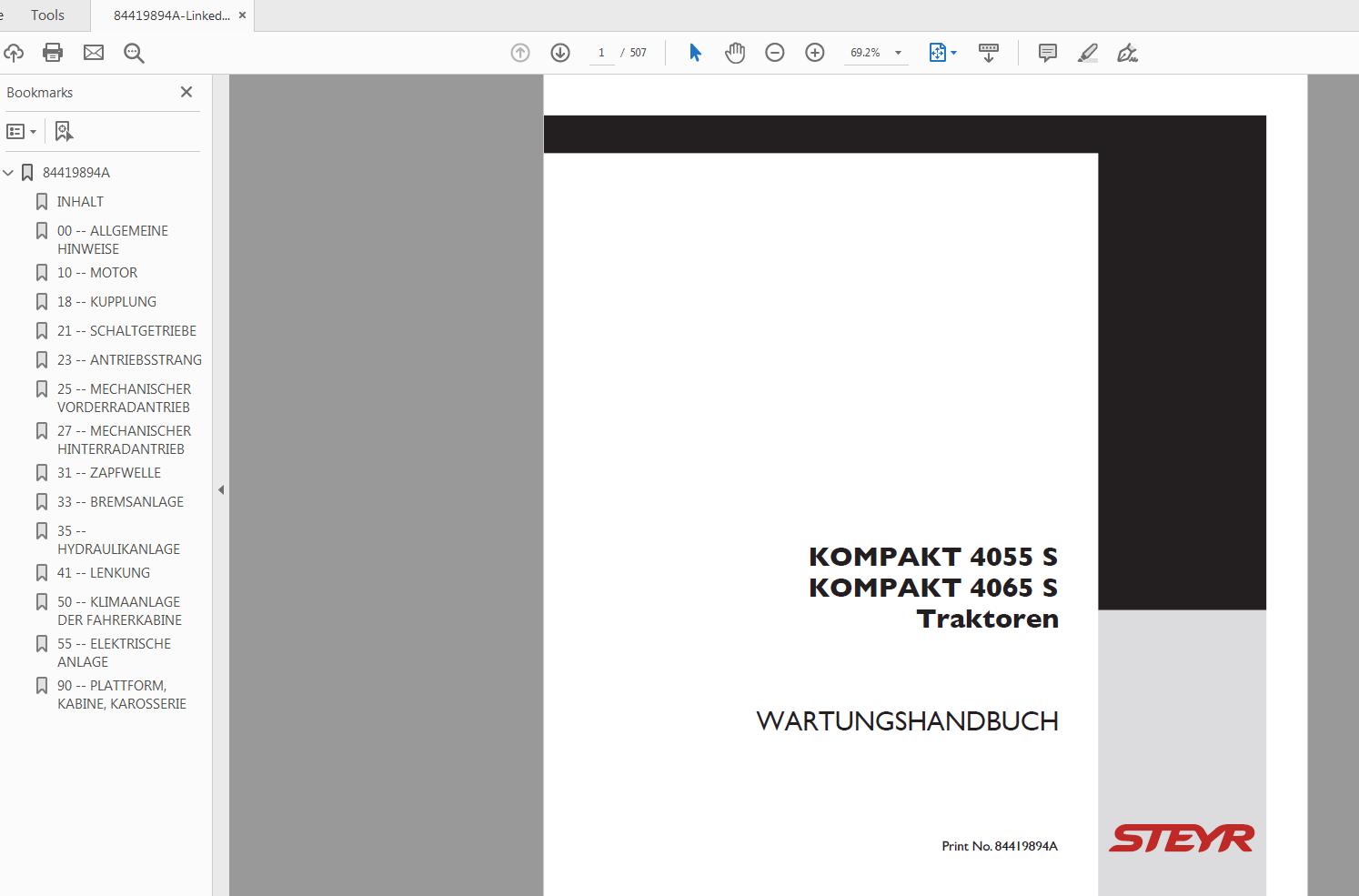Switch to the 84419894A-Linked document tab
Screen dimensions: 1359x896
[x=172, y=15]
